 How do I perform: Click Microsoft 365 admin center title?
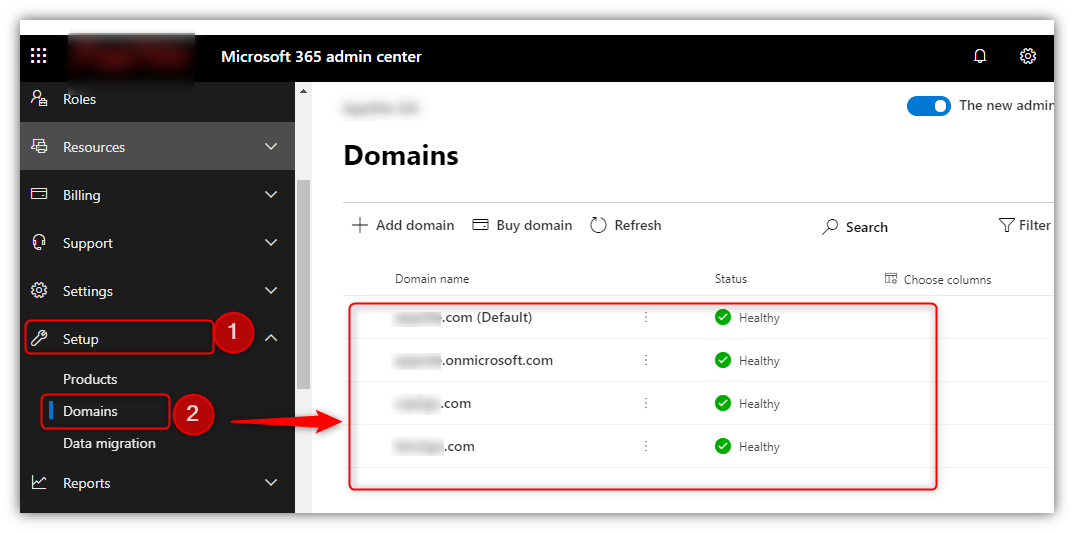click(x=321, y=56)
